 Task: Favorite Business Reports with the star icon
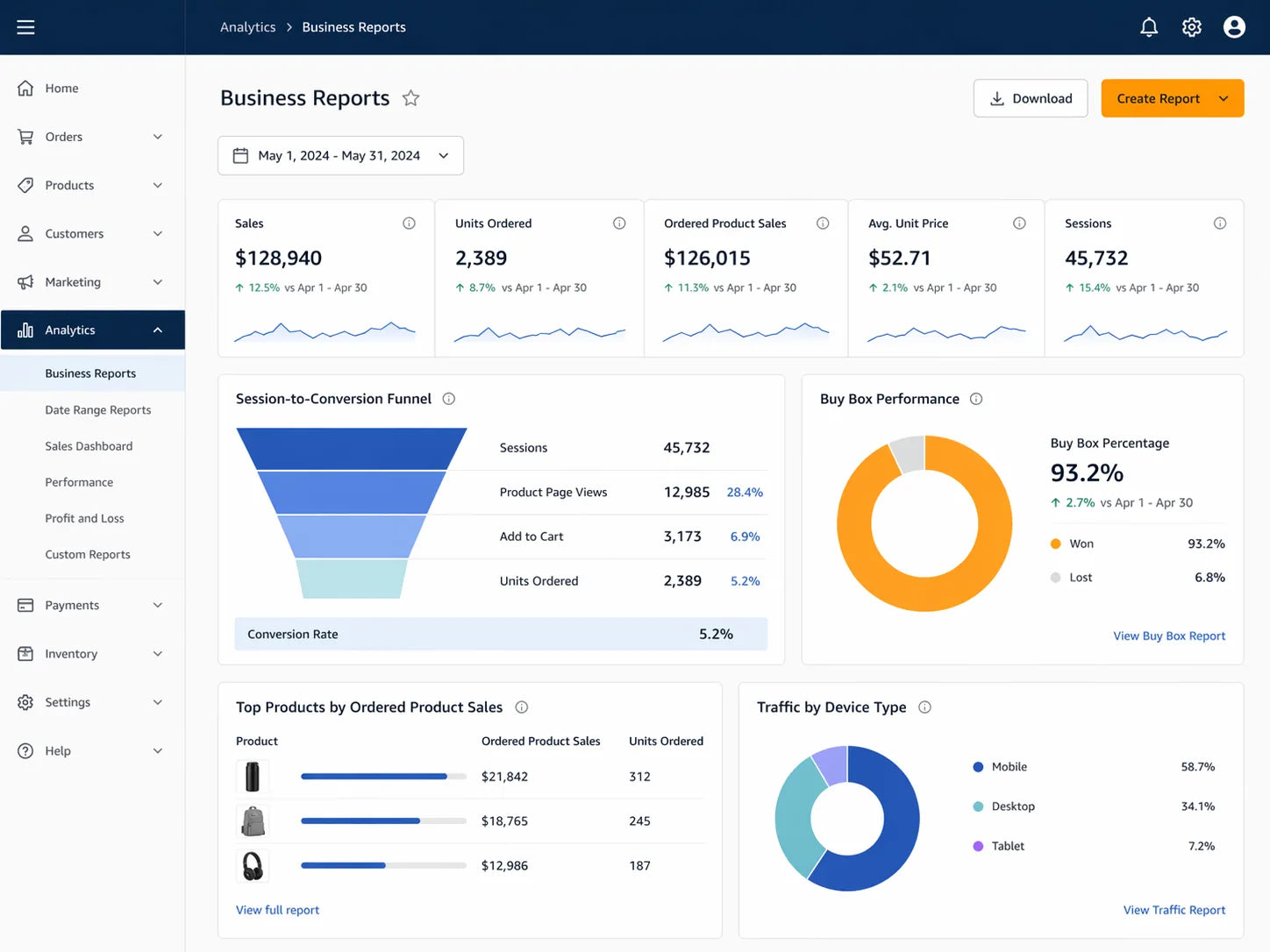(x=410, y=98)
